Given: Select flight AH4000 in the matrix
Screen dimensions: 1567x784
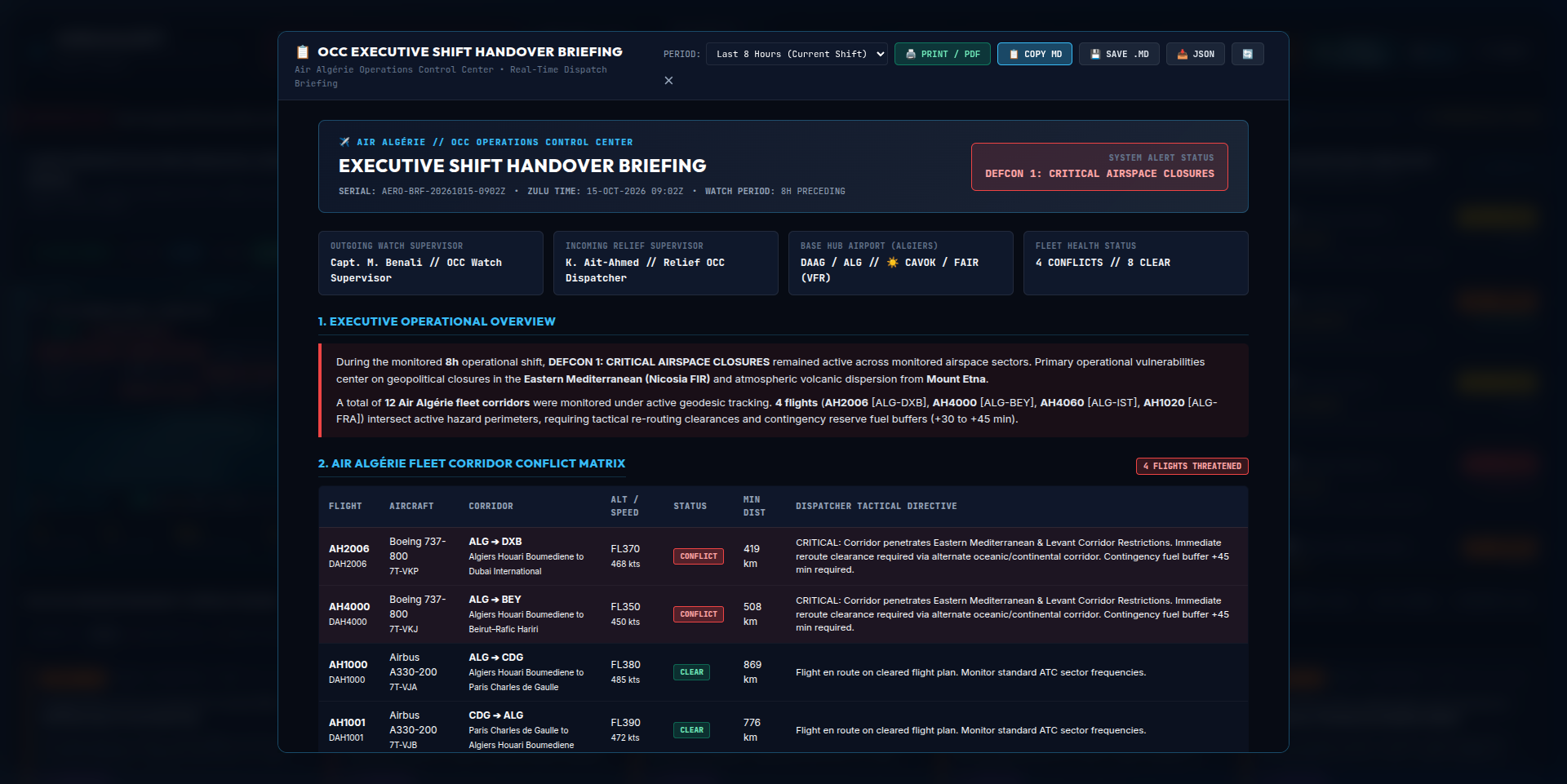Looking at the screenshot, I should pos(349,607).
